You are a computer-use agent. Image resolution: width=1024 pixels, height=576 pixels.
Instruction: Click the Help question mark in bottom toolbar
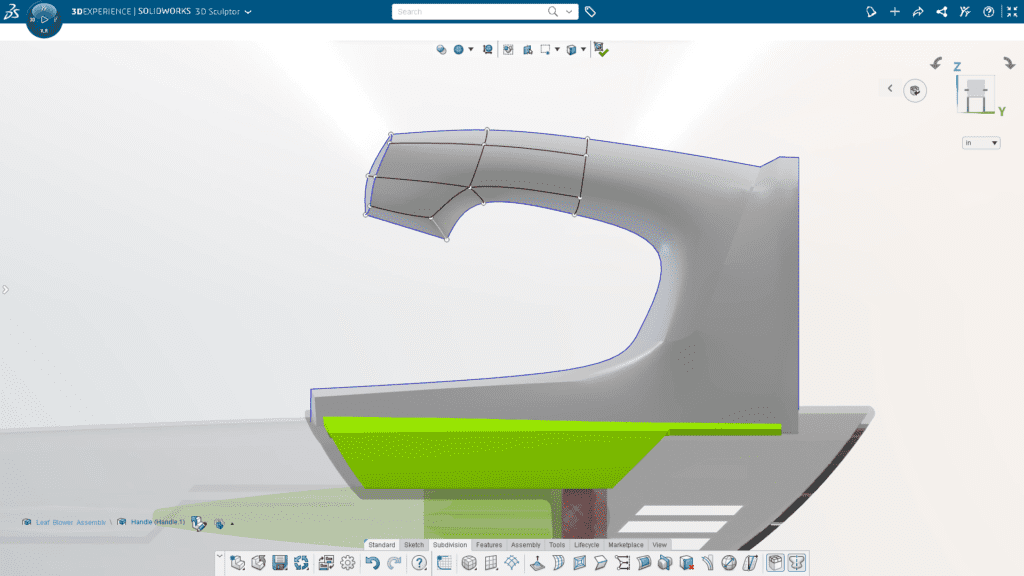tap(419, 563)
